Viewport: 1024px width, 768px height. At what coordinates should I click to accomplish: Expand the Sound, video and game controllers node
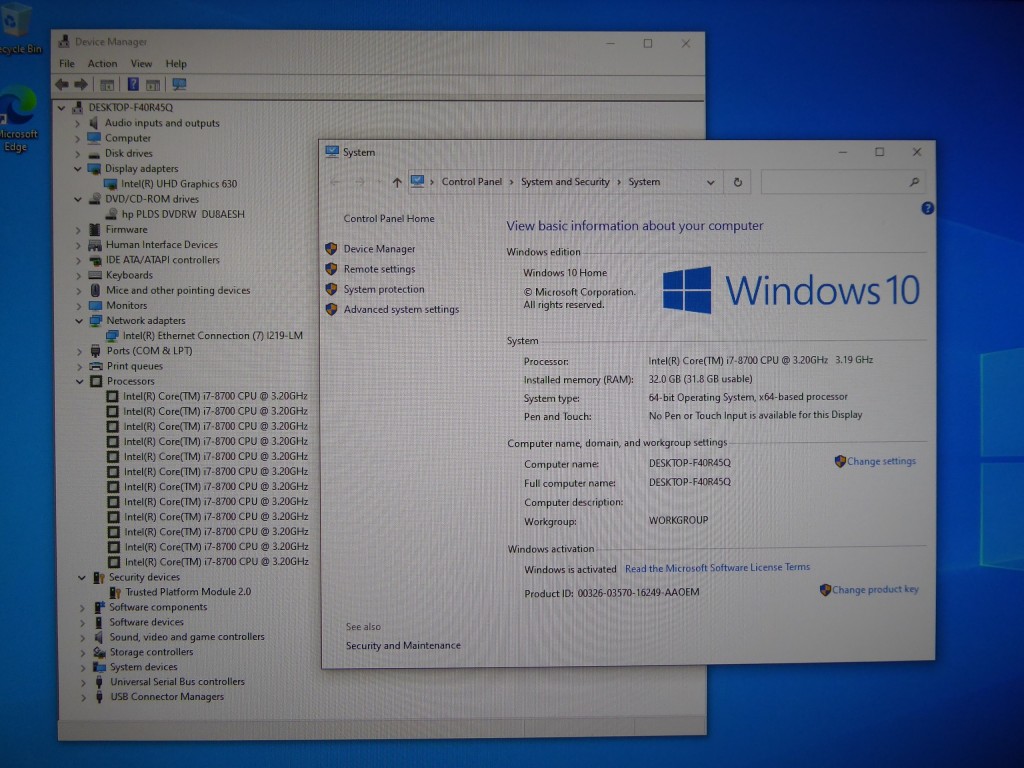tap(82, 637)
